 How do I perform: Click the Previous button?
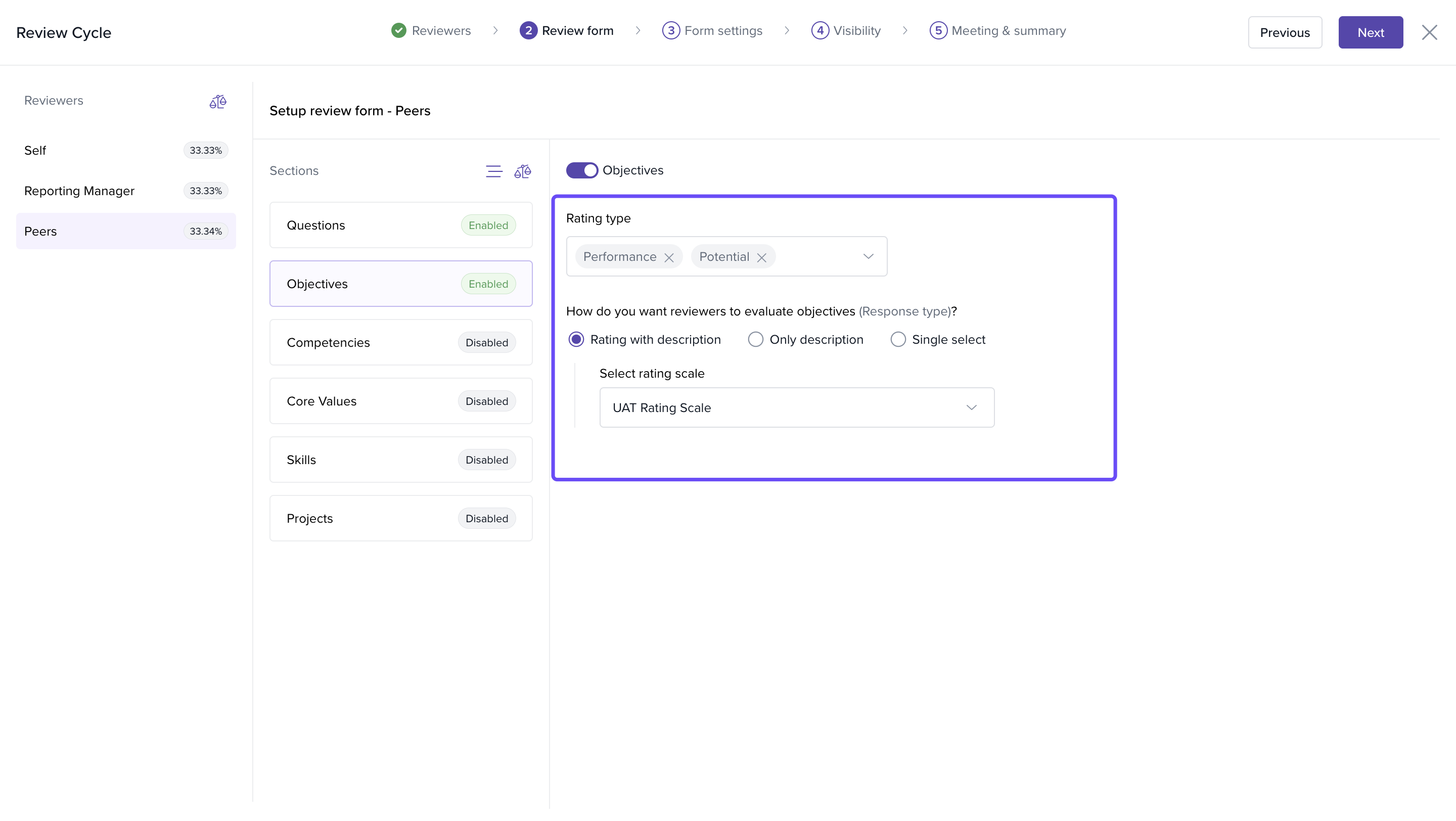1284,33
